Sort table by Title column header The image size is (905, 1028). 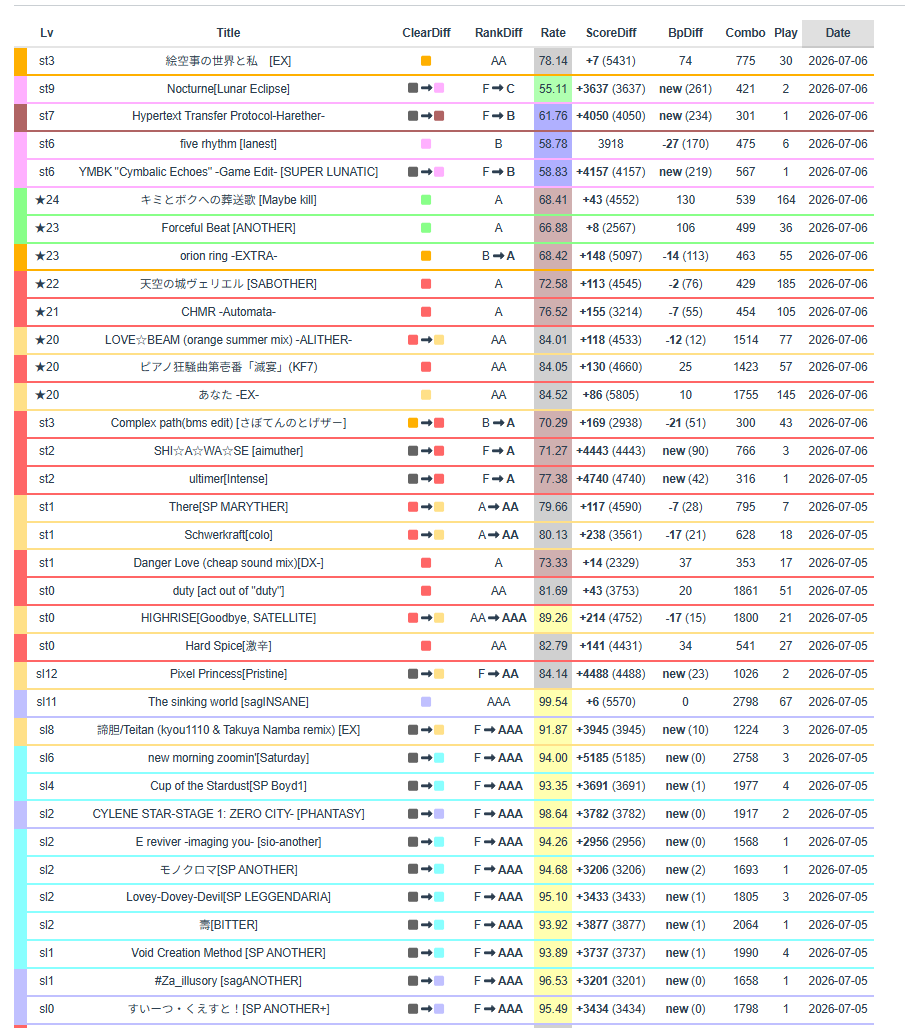pos(228,33)
